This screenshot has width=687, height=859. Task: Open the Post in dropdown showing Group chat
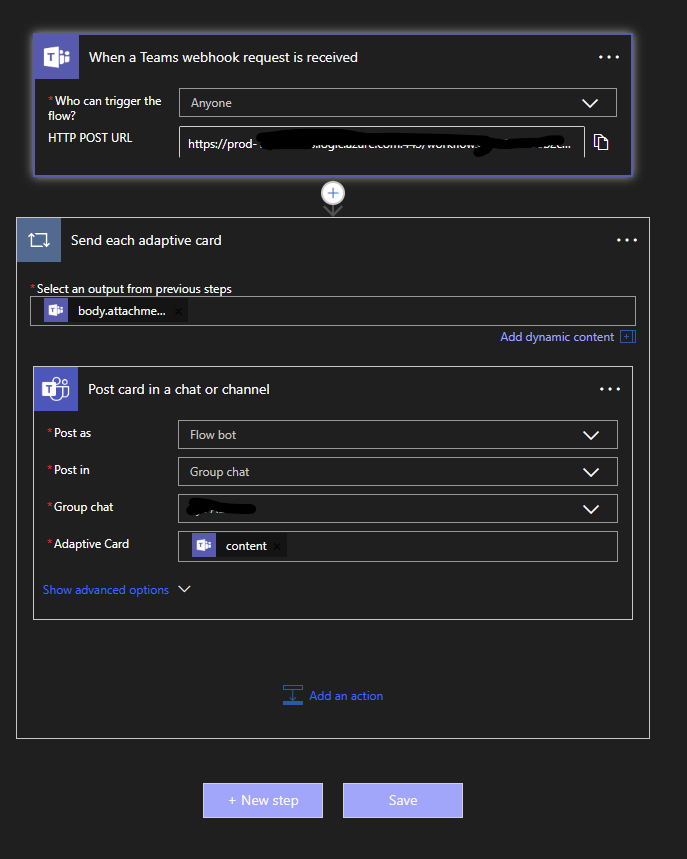coord(398,472)
